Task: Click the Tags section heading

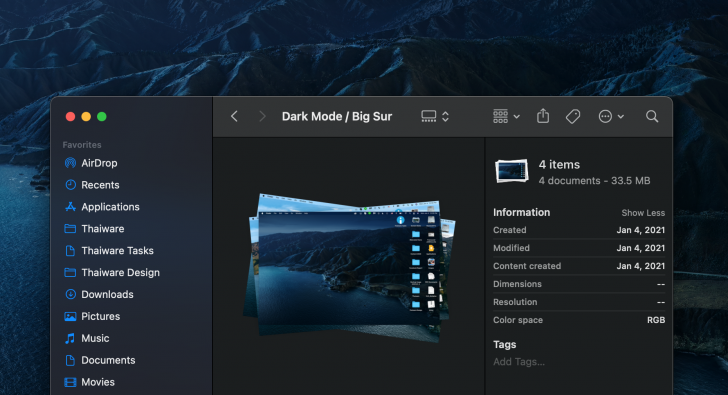Action: coord(505,344)
